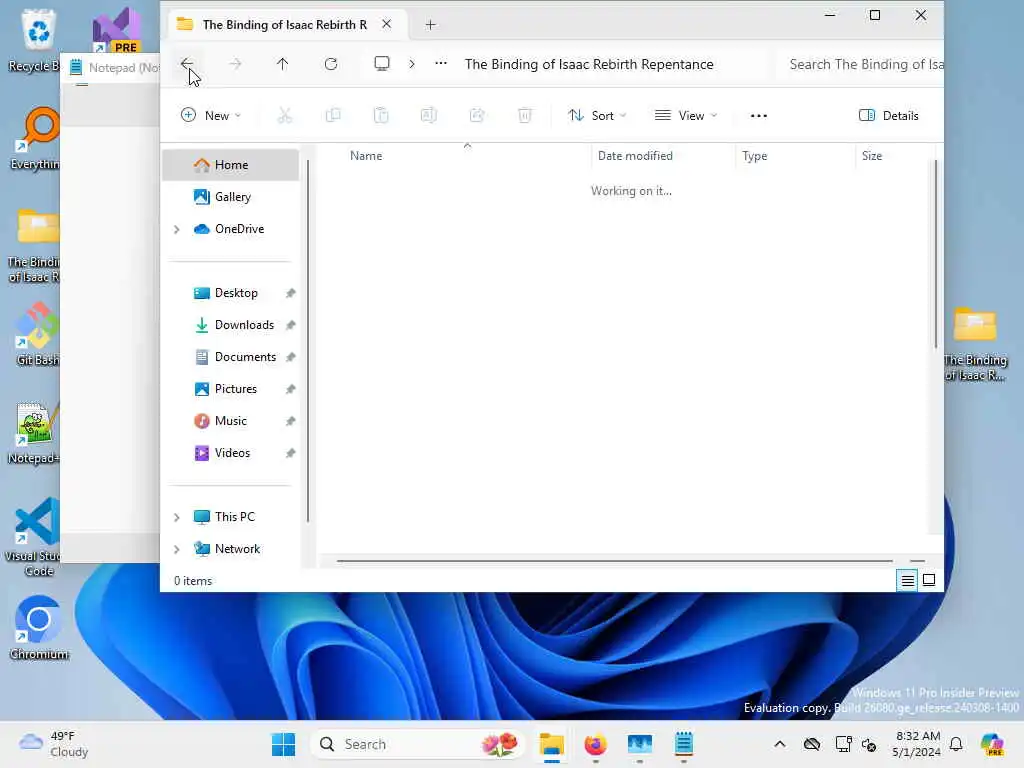
Task: Expand the Network tree node
Action: click(176, 549)
